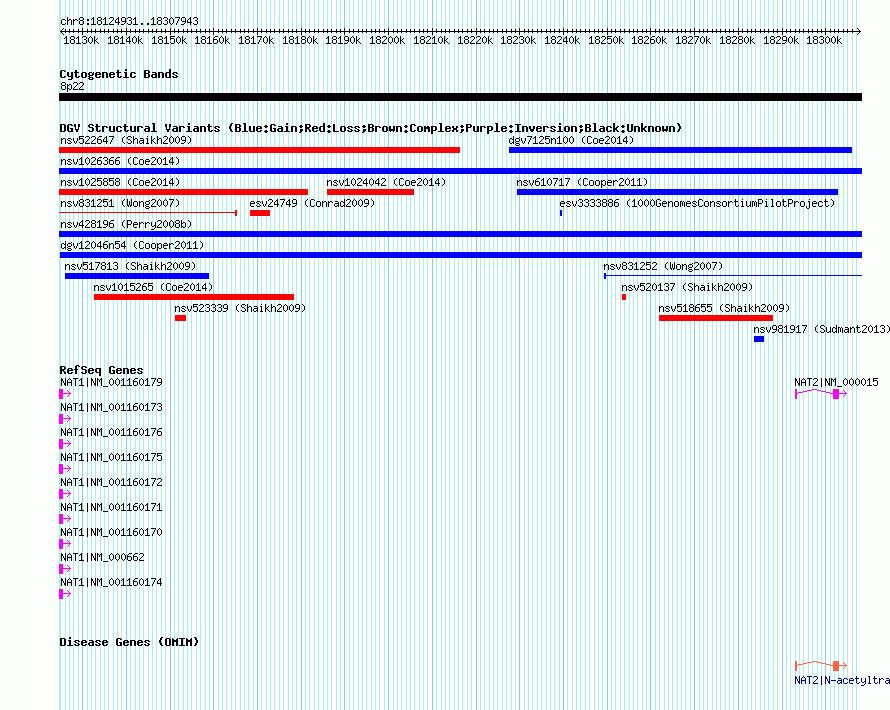Click NAT1 NM_001160170 gene glyph
This screenshot has width=890, height=710.
tap(65, 544)
